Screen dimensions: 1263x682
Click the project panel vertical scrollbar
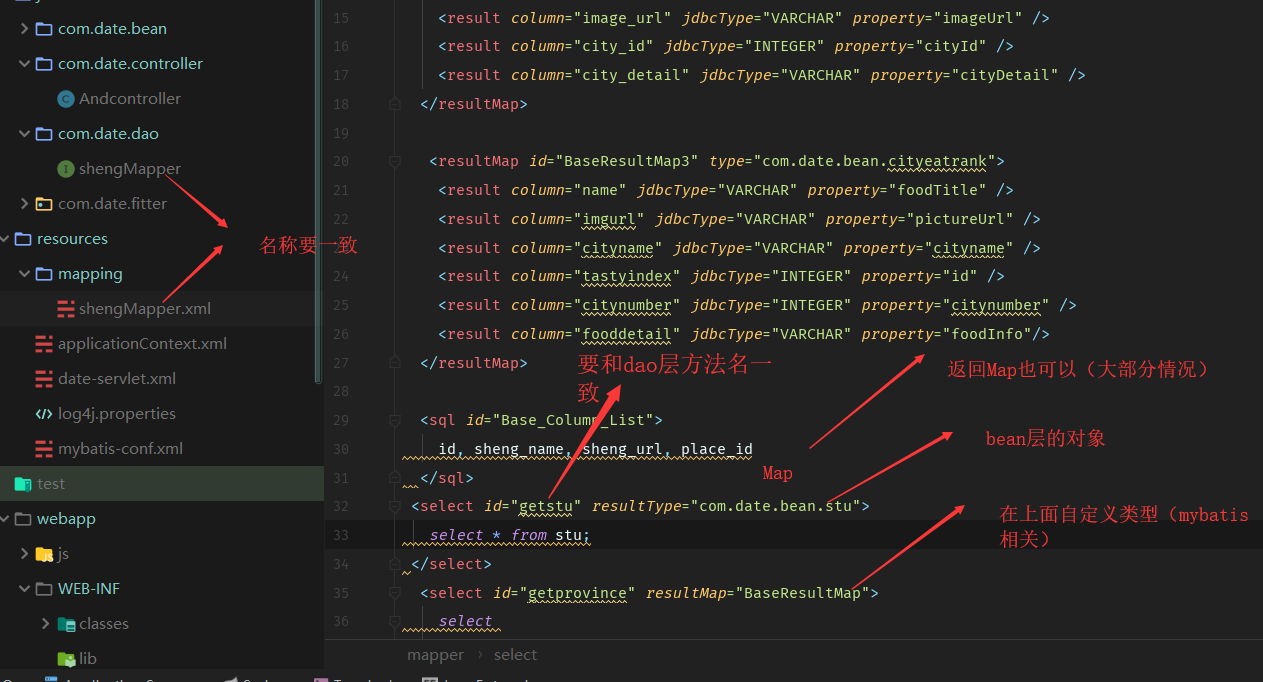point(319,190)
